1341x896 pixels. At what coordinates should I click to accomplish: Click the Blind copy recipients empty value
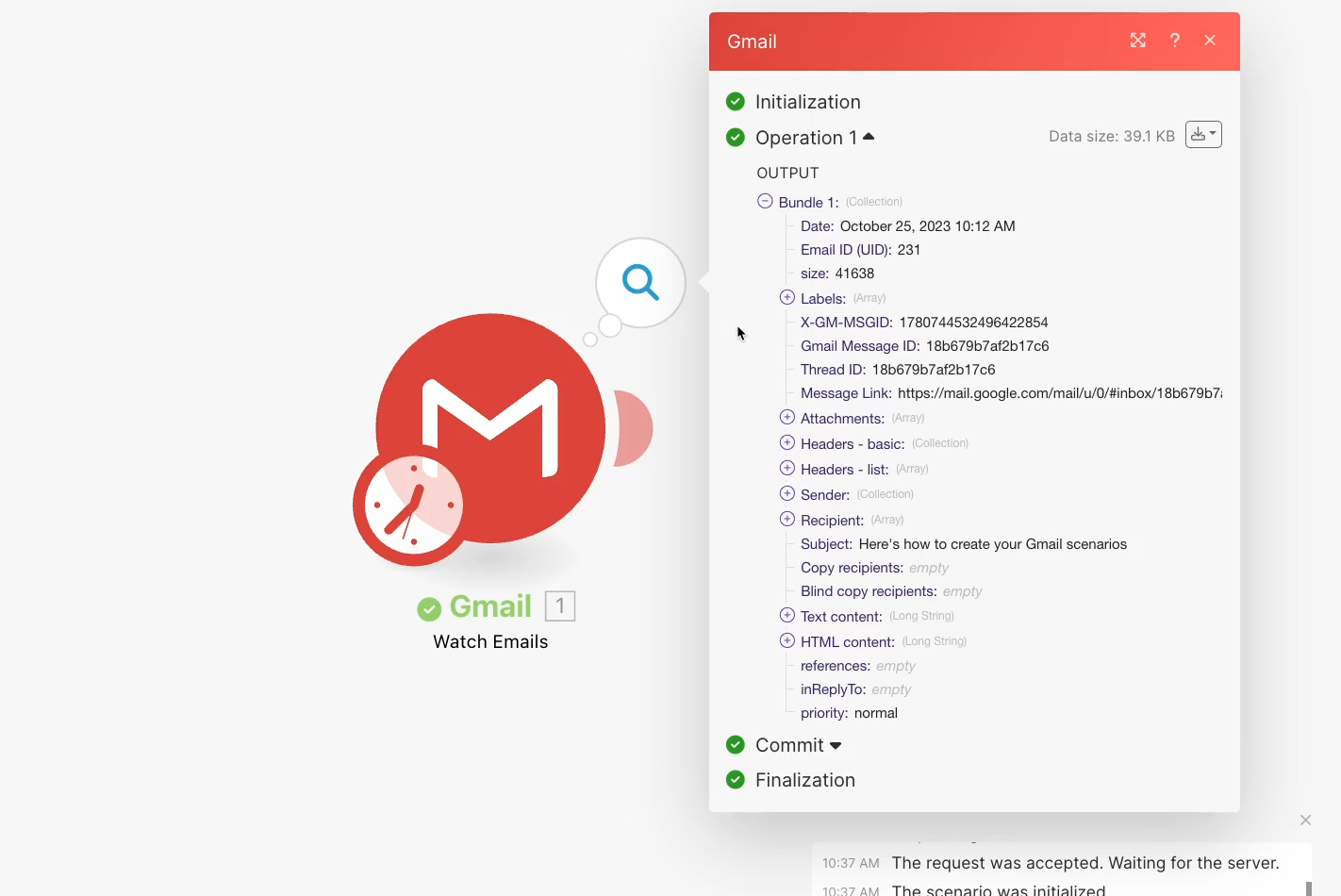(x=963, y=591)
